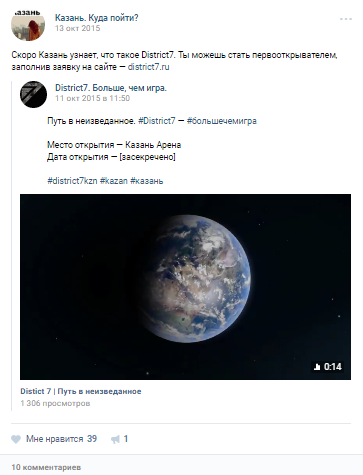
Task: Open the 11 окт 2015 в 11:50 timestamp
Action: 92,98
